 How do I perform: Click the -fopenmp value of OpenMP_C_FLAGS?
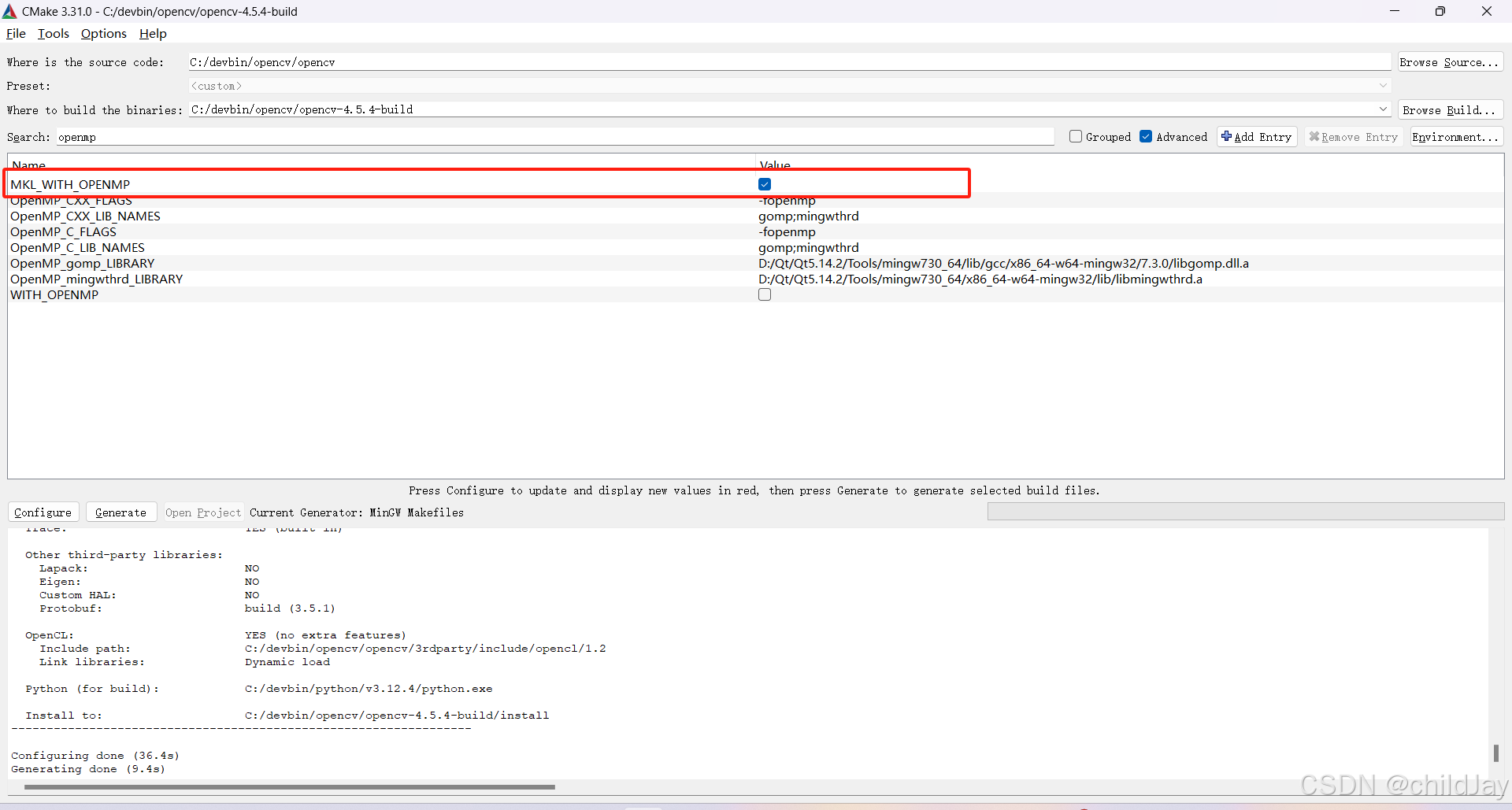click(787, 231)
